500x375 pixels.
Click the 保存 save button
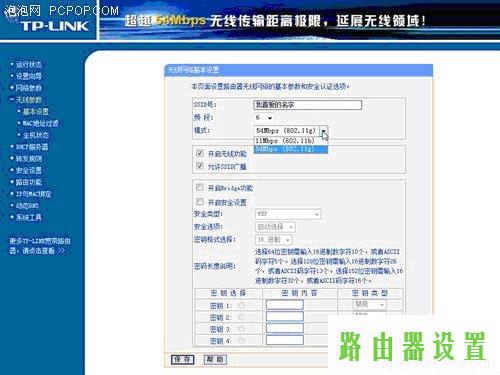182,359
